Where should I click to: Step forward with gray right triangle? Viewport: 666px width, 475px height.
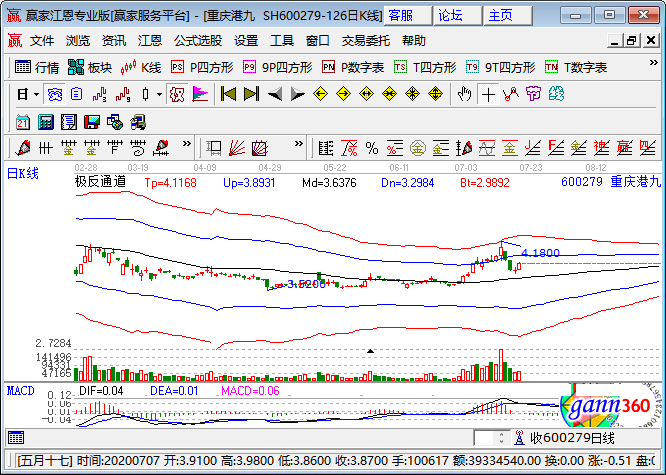click(x=297, y=94)
